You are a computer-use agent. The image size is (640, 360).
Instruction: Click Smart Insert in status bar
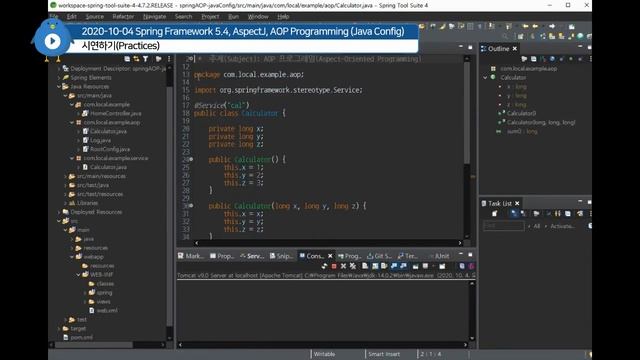click(384, 354)
